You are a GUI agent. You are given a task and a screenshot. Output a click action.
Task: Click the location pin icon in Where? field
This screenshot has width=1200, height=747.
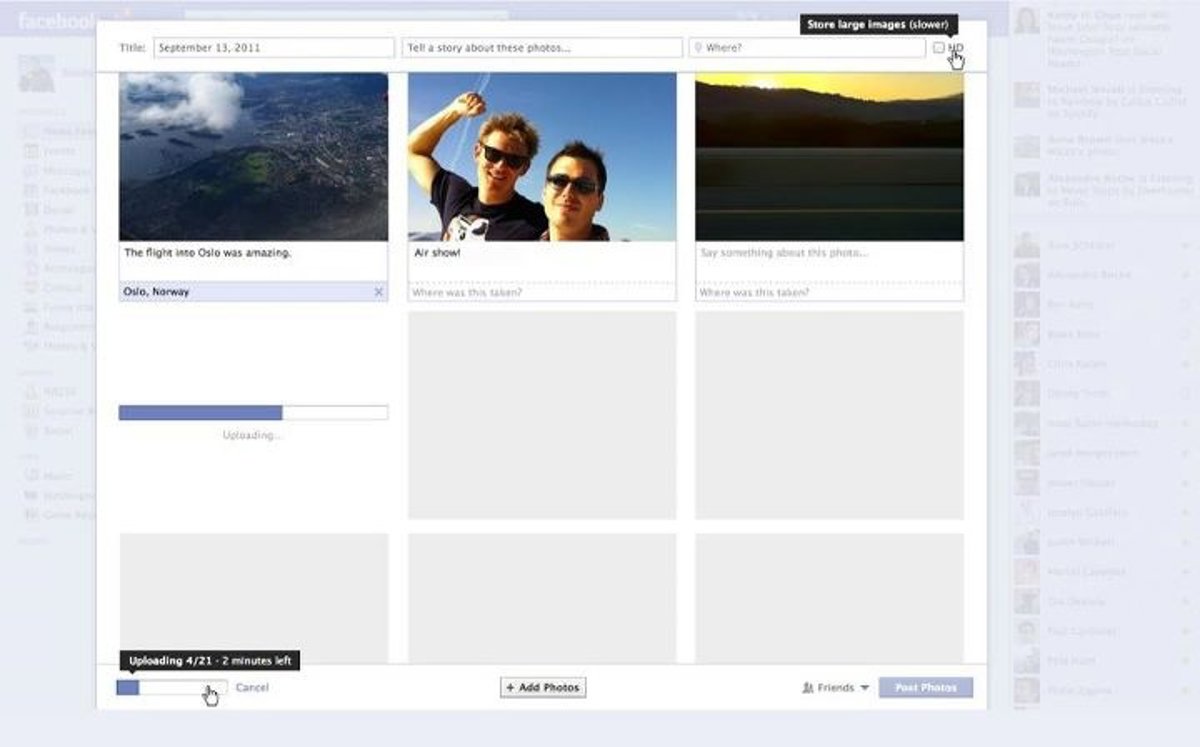point(698,48)
